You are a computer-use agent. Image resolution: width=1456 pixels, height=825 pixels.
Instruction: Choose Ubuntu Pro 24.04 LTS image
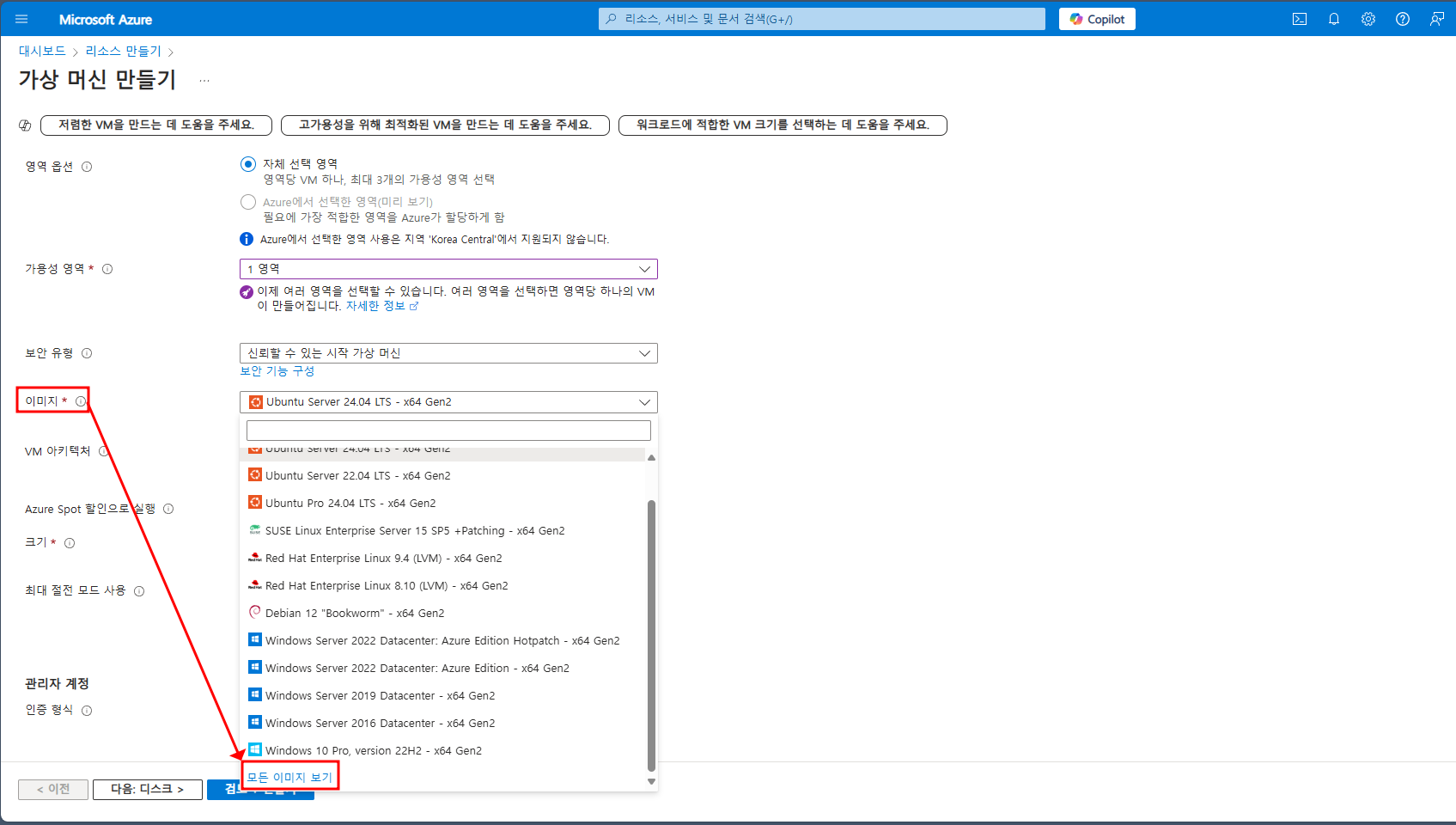[442, 503]
